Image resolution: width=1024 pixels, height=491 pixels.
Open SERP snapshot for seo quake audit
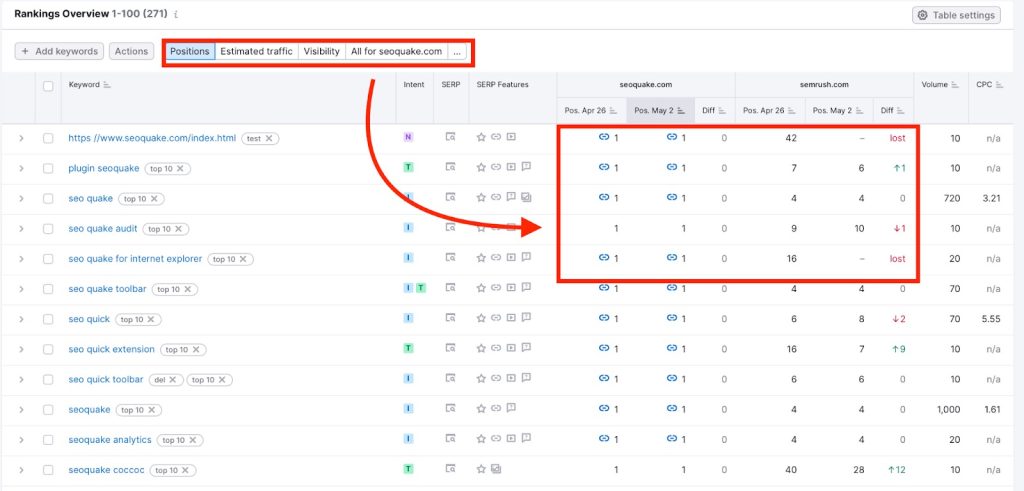[x=450, y=228]
